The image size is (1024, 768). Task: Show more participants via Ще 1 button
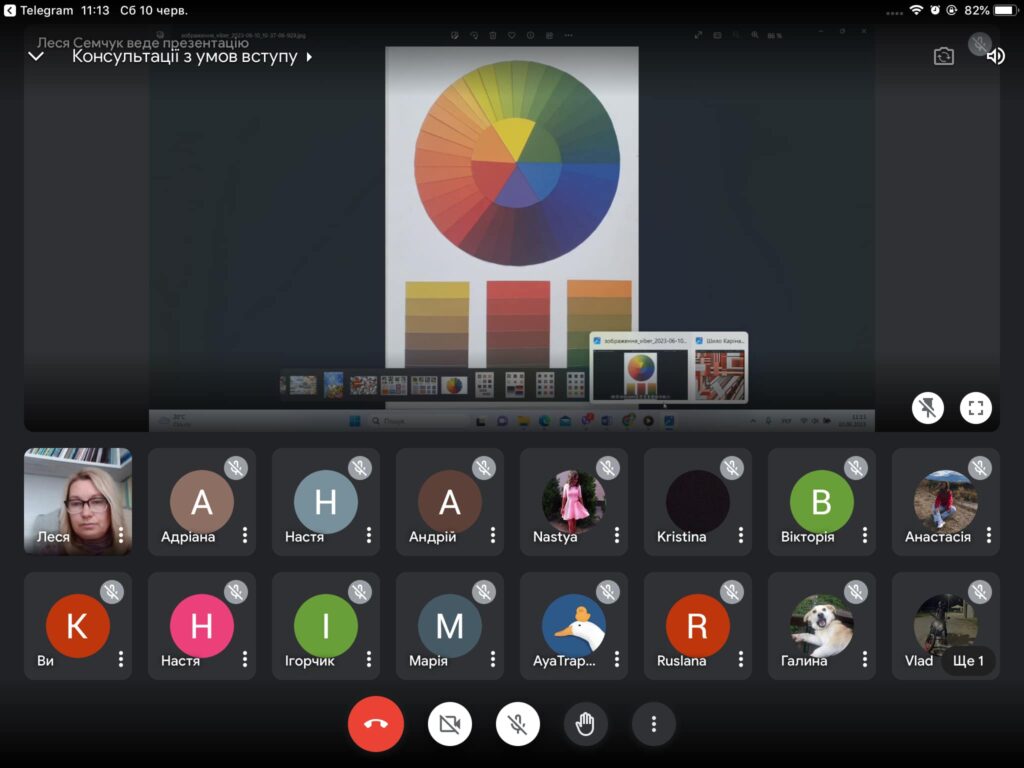968,661
